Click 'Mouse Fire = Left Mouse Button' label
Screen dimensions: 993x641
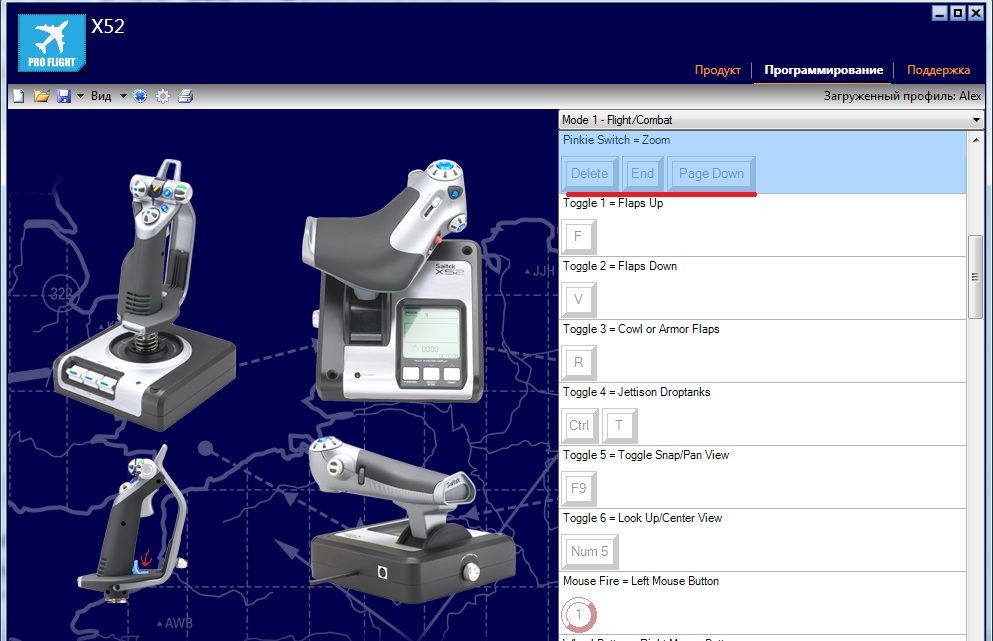tap(641, 581)
